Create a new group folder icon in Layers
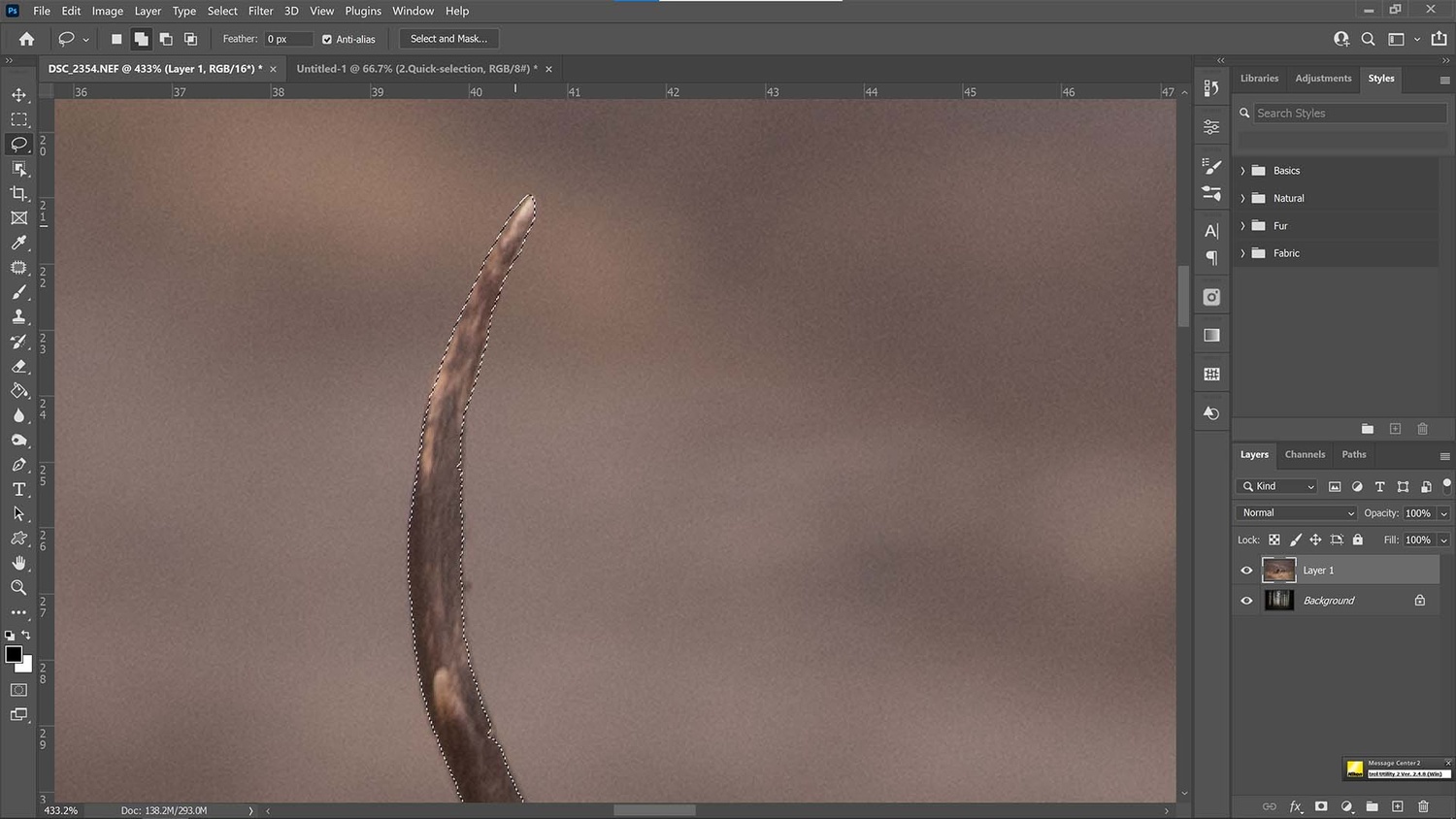The height and width of the screenshot is (819, 1456). point(1372,806)
